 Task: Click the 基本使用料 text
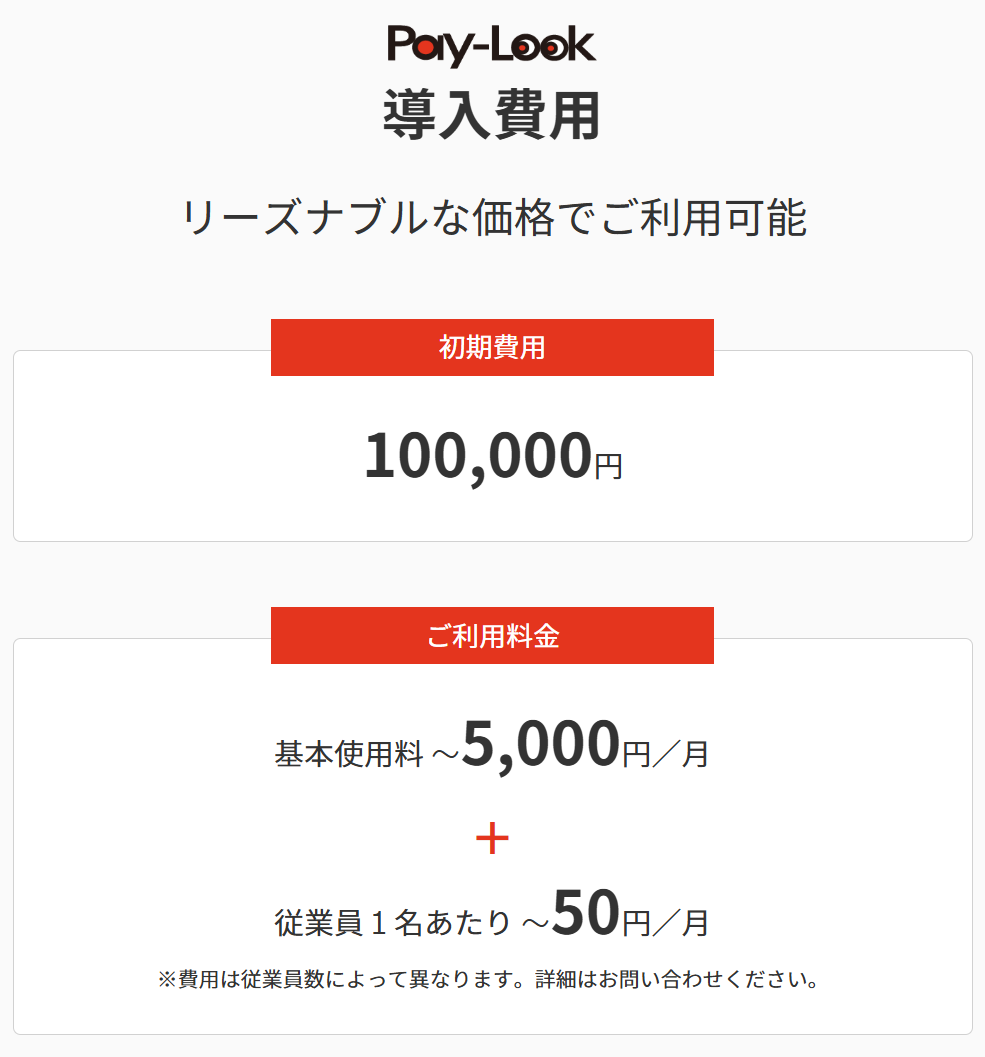349,754
